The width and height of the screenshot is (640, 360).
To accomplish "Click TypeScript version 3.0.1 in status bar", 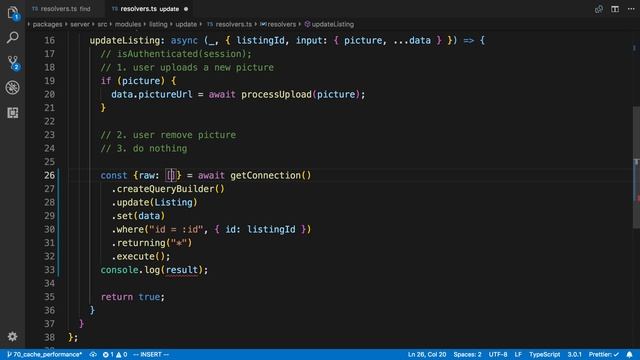I will [x=574, y=354].
